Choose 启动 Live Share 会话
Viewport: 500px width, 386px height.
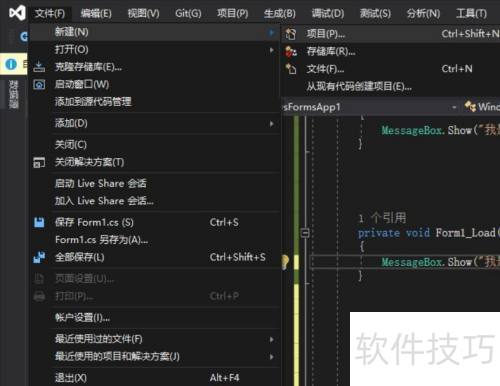pyautogui.click(x=155, y=183)
